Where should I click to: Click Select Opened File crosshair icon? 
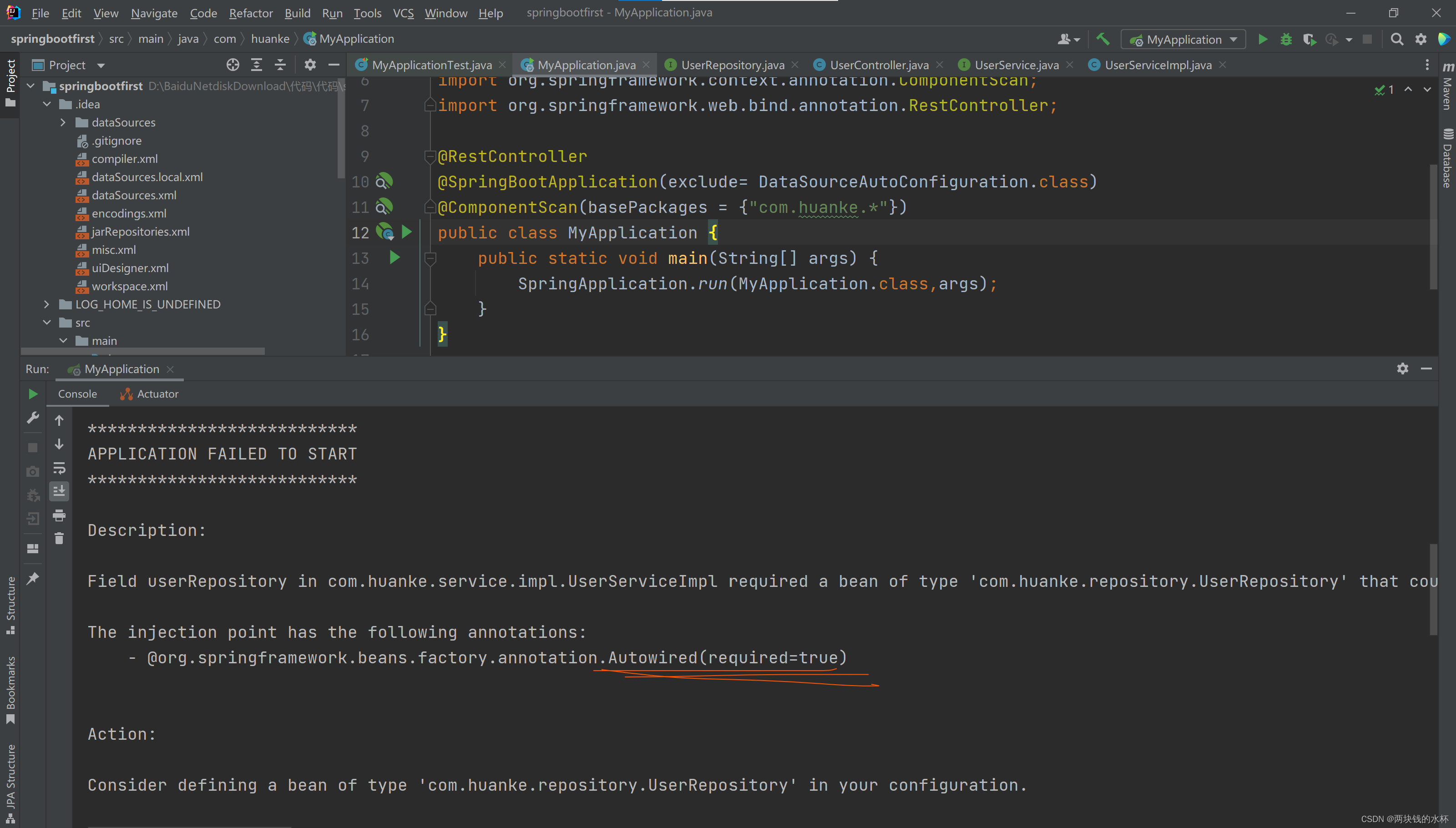tap(233, 65)
